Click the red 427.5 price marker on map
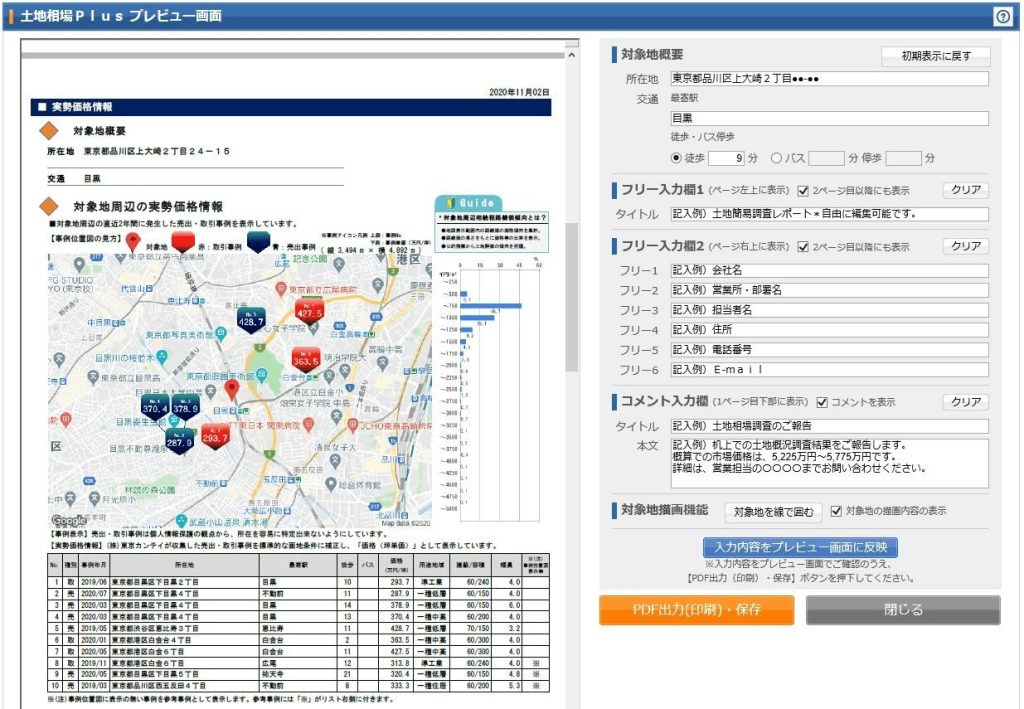Viewport: 1024px width, 709px height. (309, 311)
